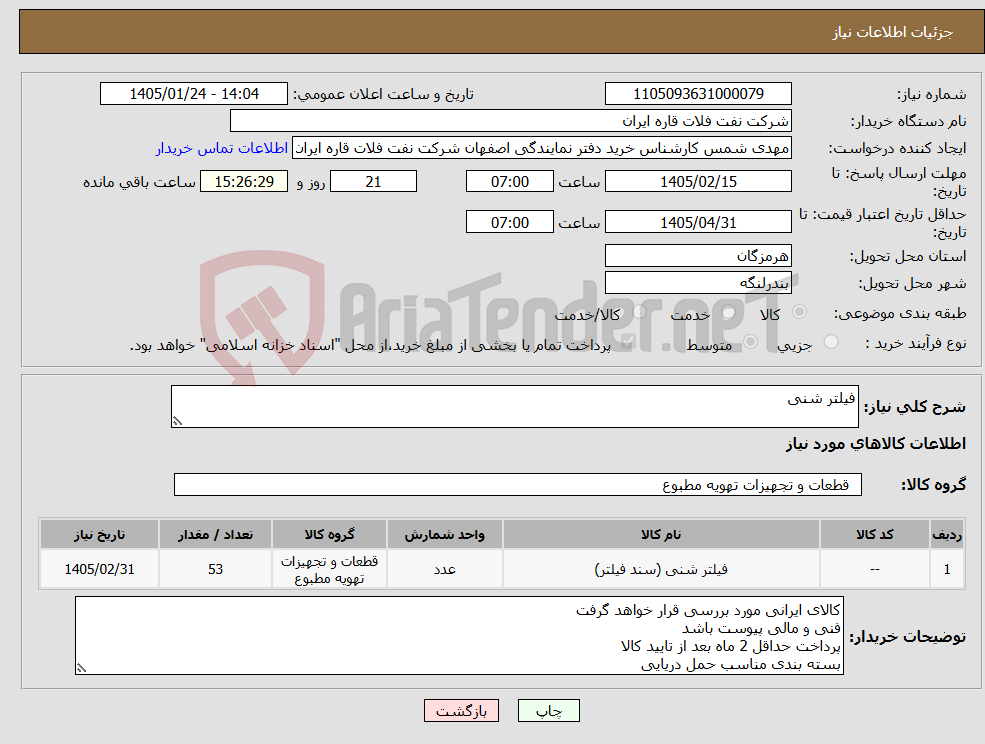Screen dimensions: 985x744
Task: Click the remaining time field 15:26:29
Action: (244, 182)
